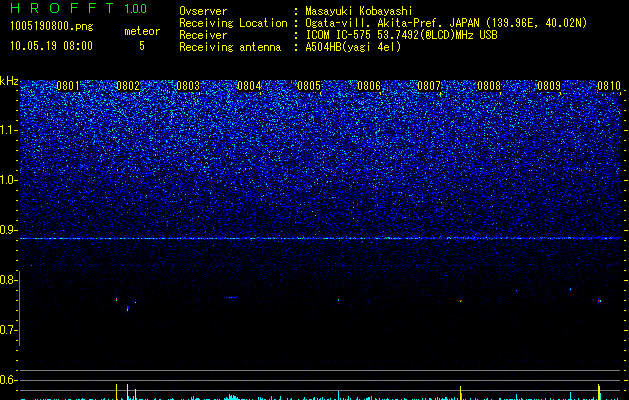Click the tall yellow spike below 0807

(x=461, y=393)
